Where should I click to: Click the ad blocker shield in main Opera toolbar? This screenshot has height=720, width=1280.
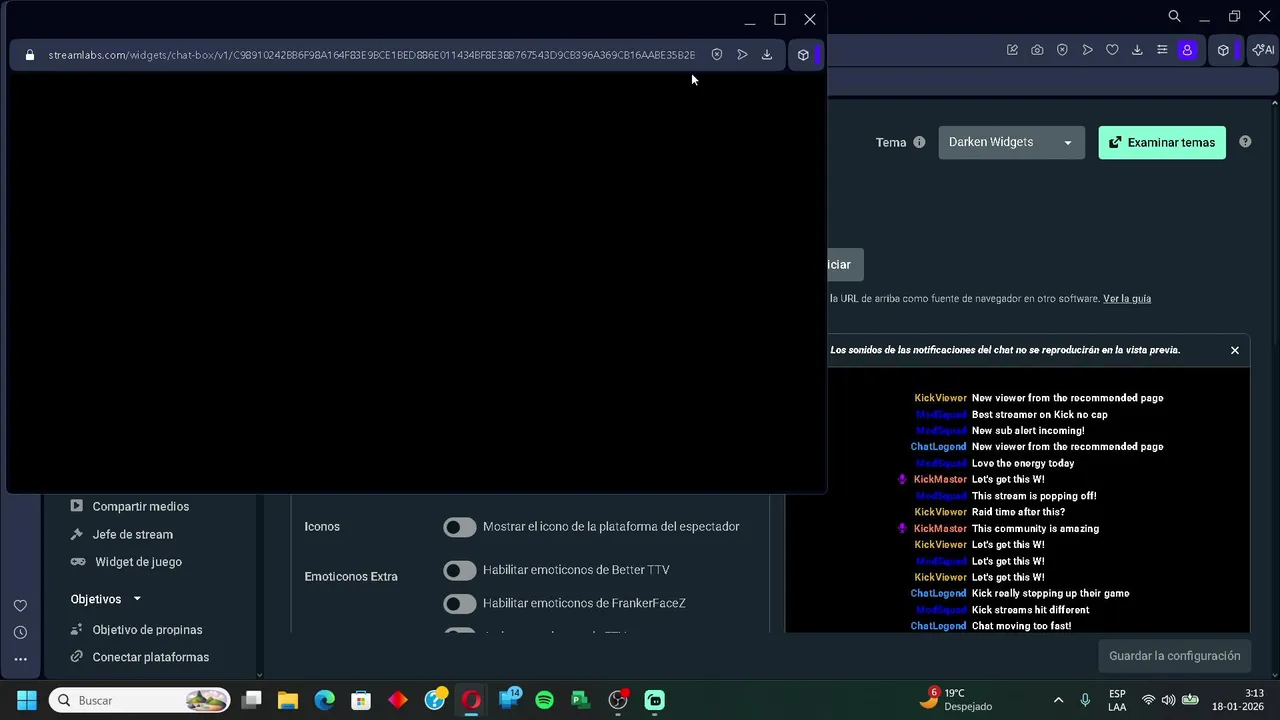(x=1062, y=50)
